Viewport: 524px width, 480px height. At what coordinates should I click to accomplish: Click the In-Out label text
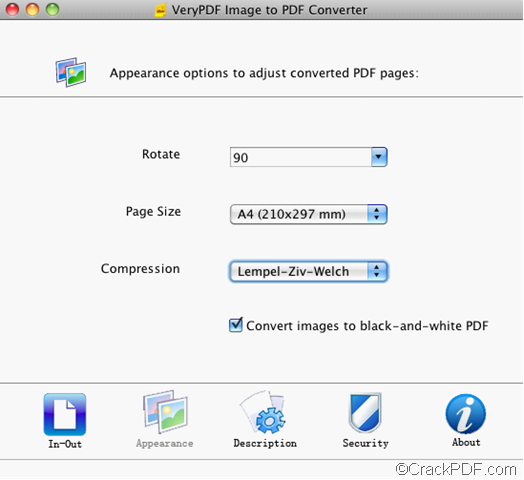pos(65,444)
